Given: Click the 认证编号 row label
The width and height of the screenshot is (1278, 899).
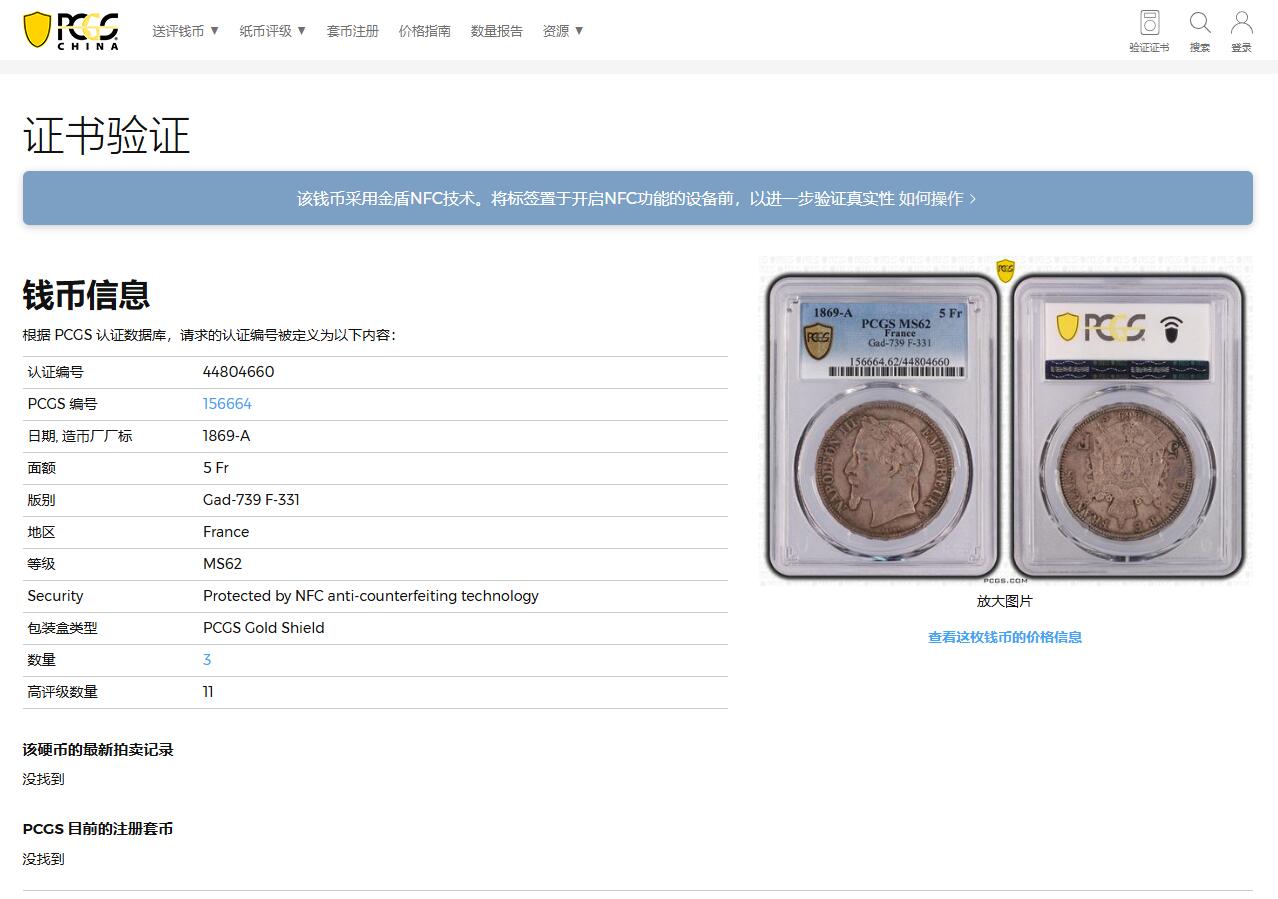Looking at the screenshot, I should point(56,372).
